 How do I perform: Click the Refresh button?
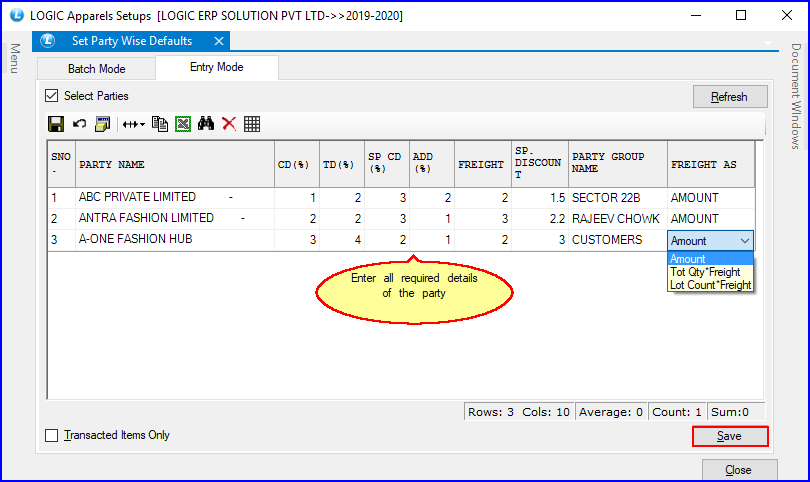click(730, 97)
